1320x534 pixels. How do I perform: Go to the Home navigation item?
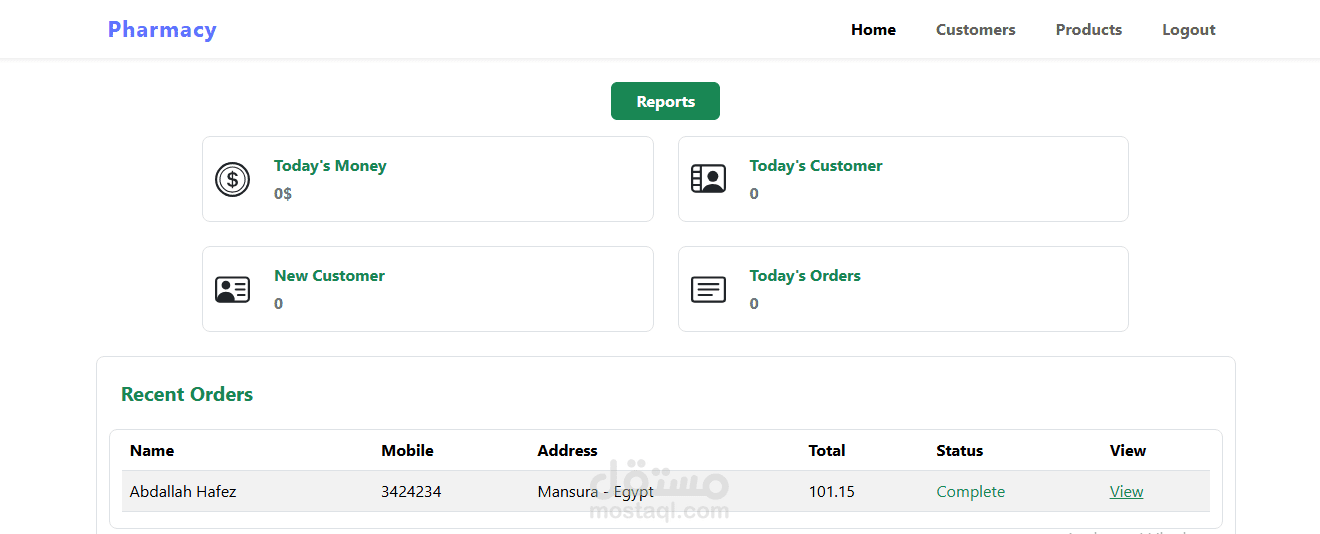[x=873, y=30]
